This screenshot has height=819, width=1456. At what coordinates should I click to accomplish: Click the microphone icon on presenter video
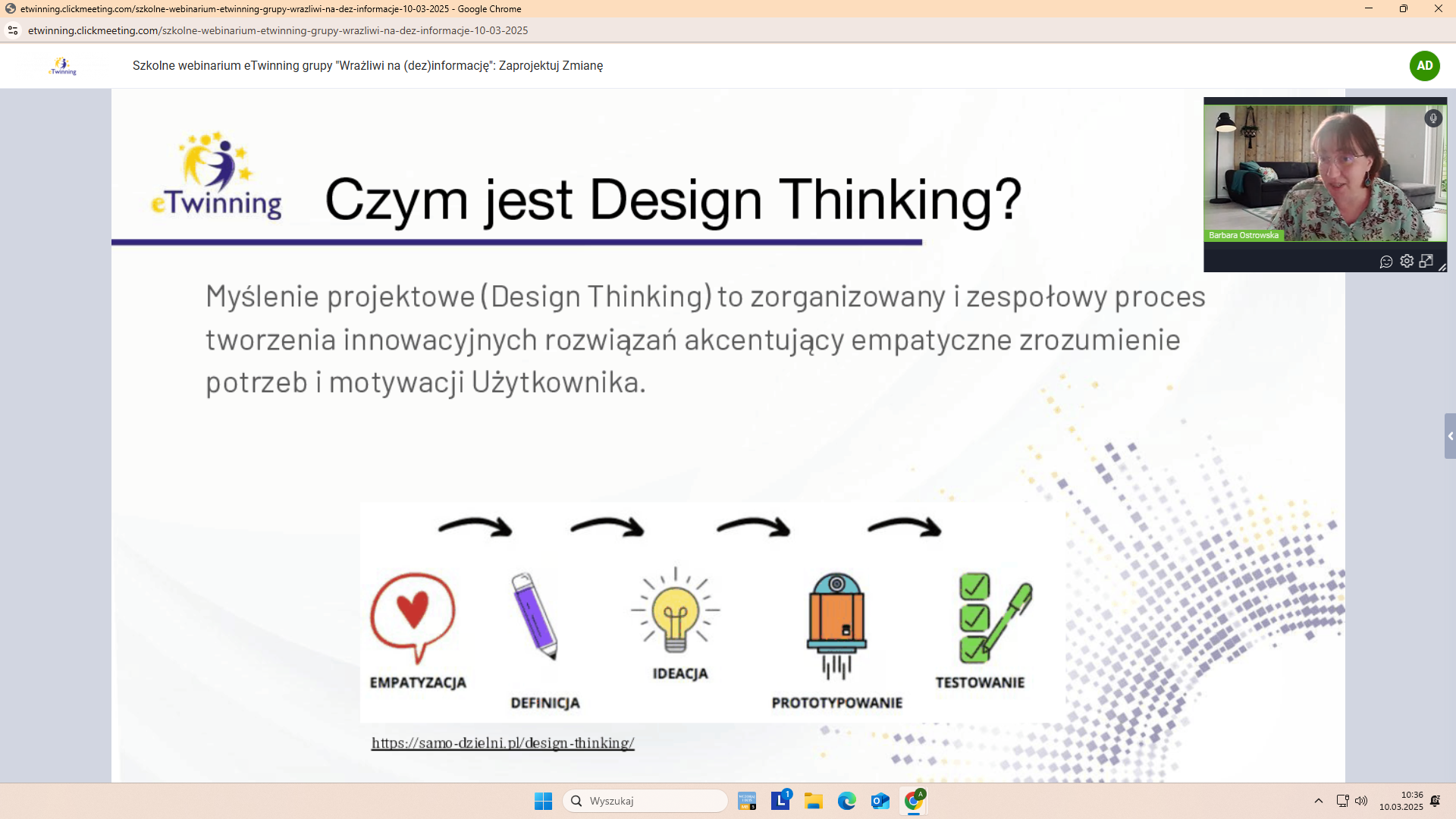click(x=1432, y=118)
